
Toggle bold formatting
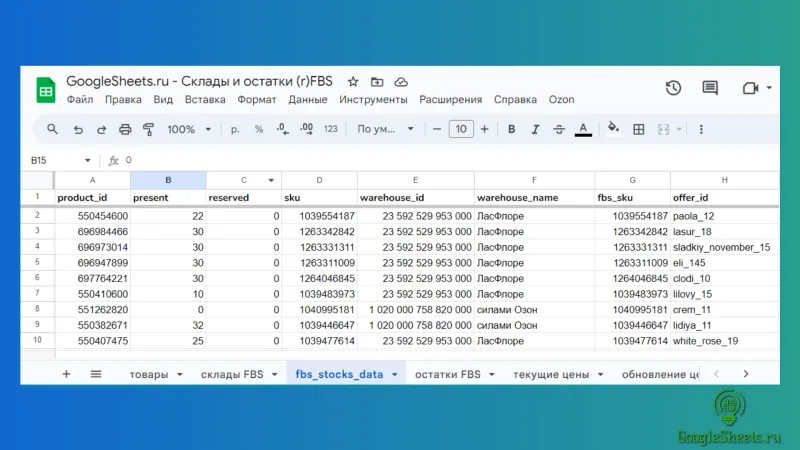point(511,129)
